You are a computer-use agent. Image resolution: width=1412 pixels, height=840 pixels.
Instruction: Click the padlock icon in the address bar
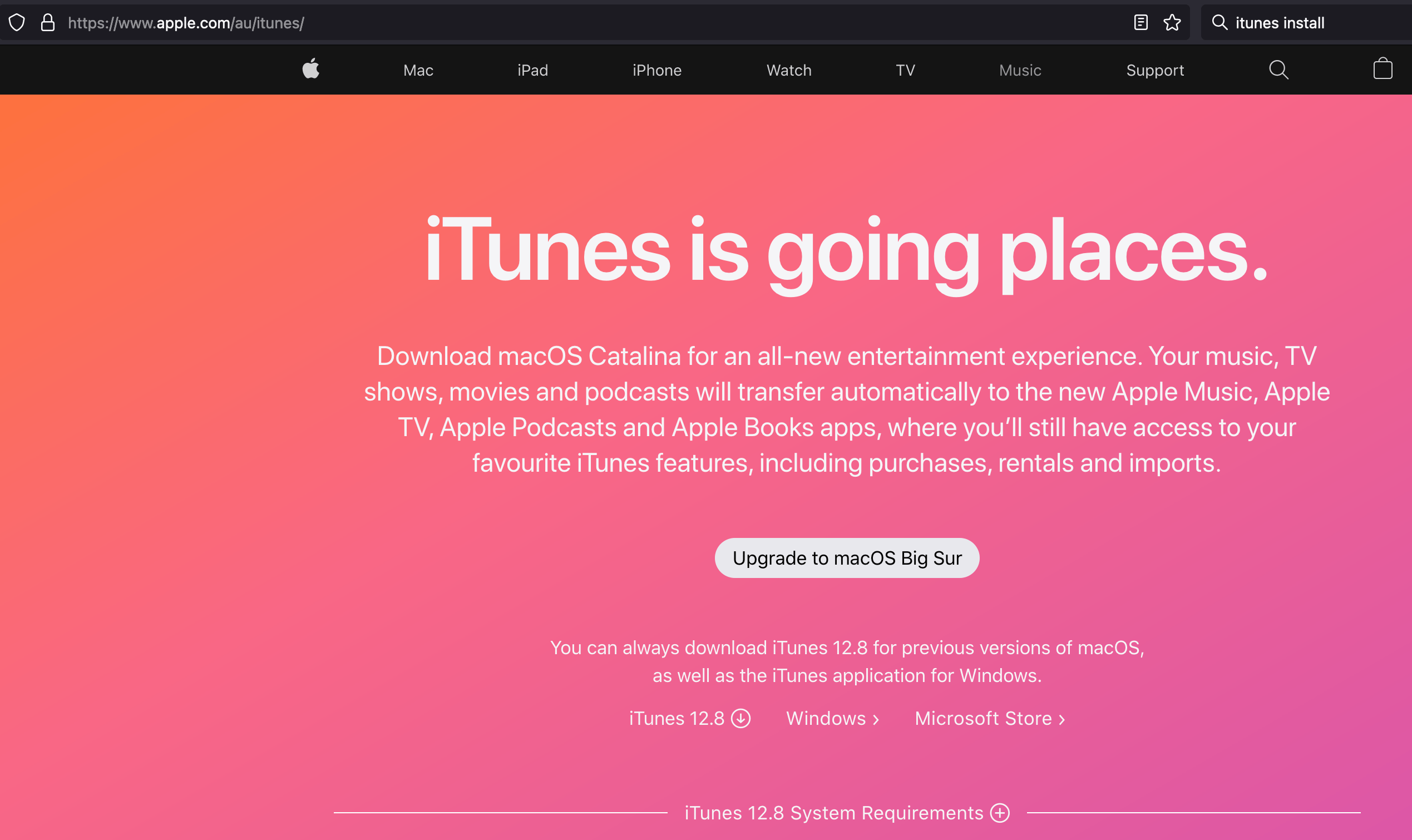pyautogui.click(x=47, y=23)
